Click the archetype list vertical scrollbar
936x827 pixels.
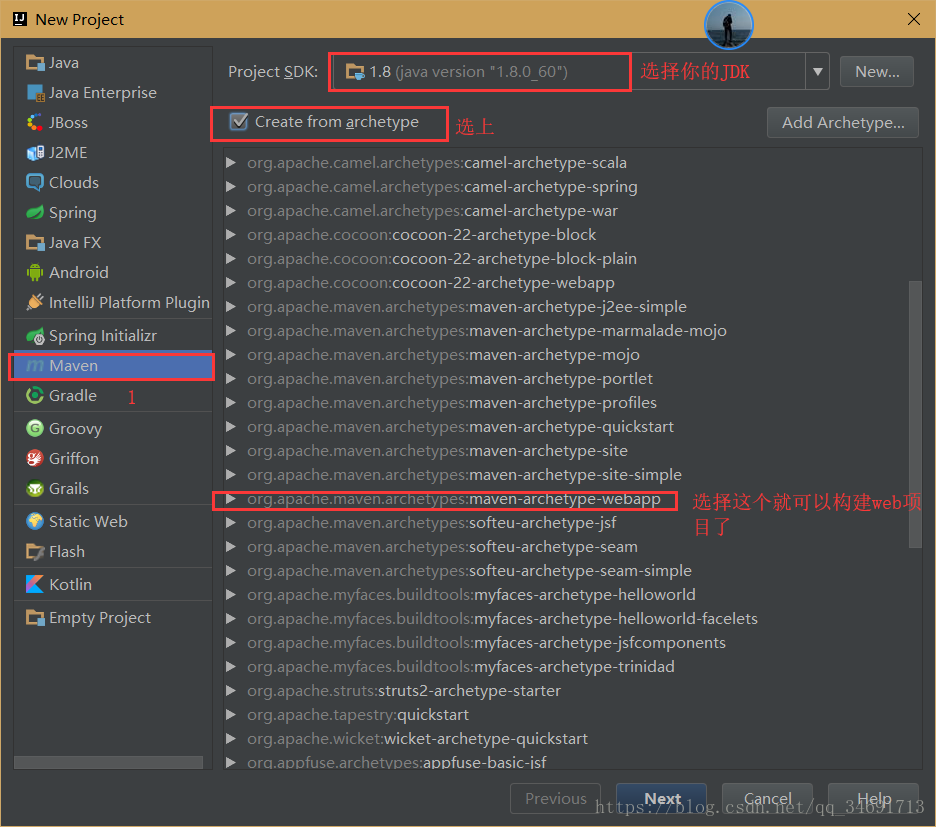pos(915,414)
